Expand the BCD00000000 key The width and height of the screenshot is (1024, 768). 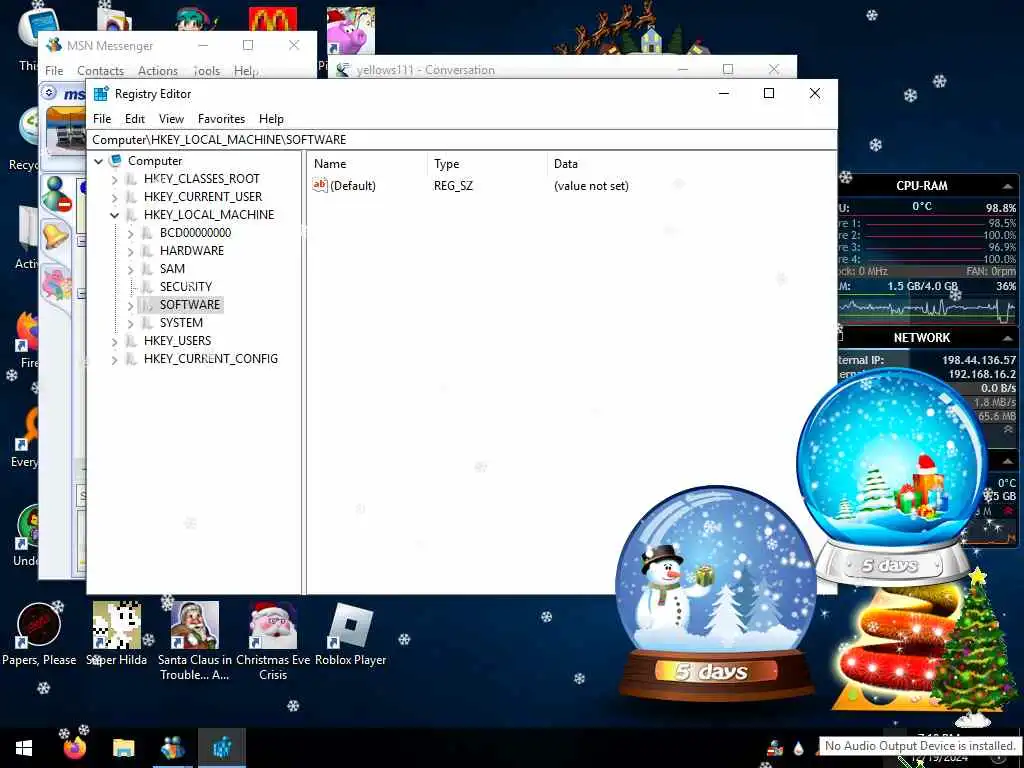coord(131,233)
